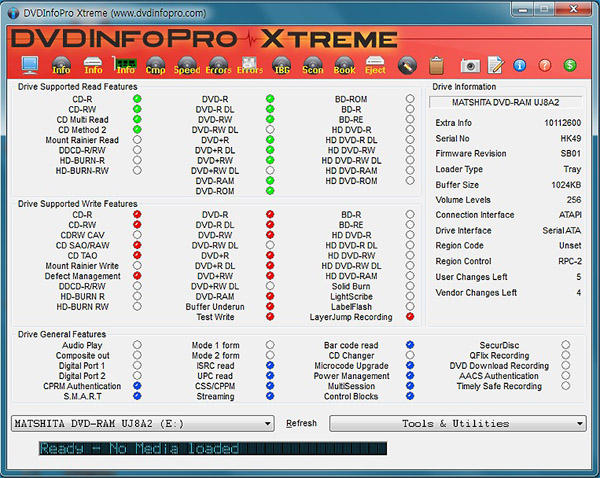
Task: Click the LightScribe indicator
Action: point(410,296)
